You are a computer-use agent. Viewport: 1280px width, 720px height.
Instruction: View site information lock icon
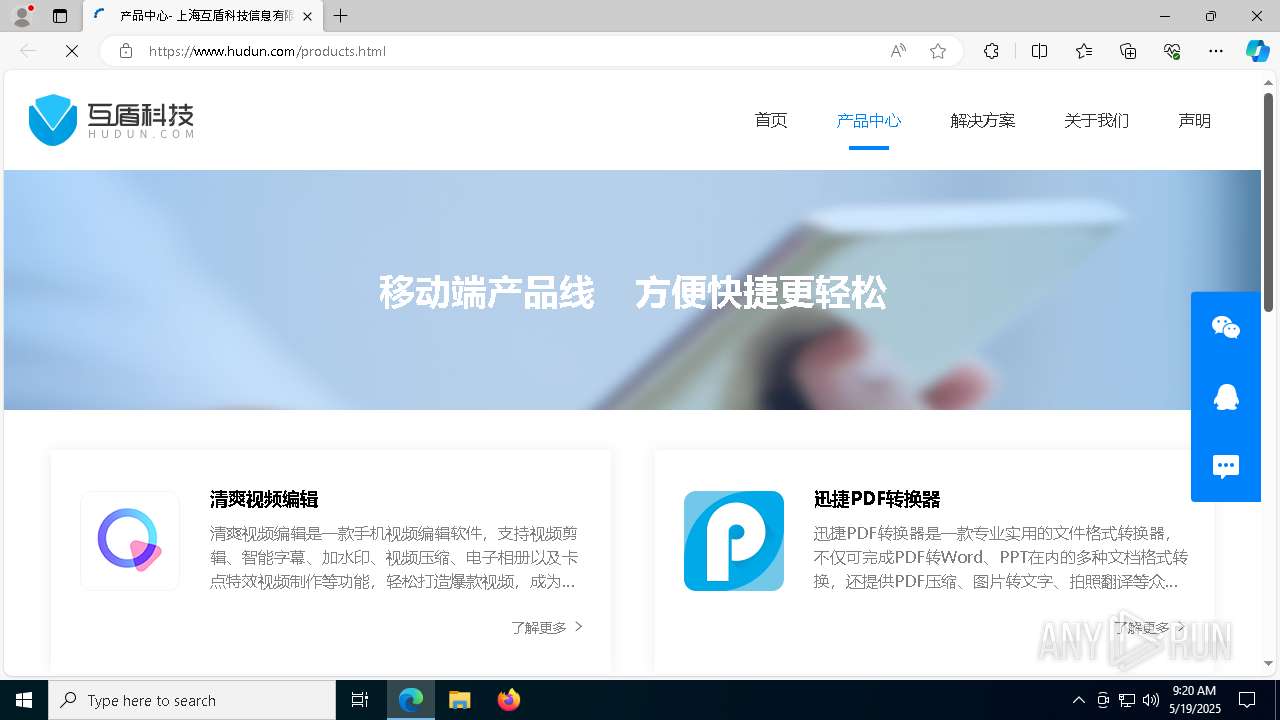[126, 51]
